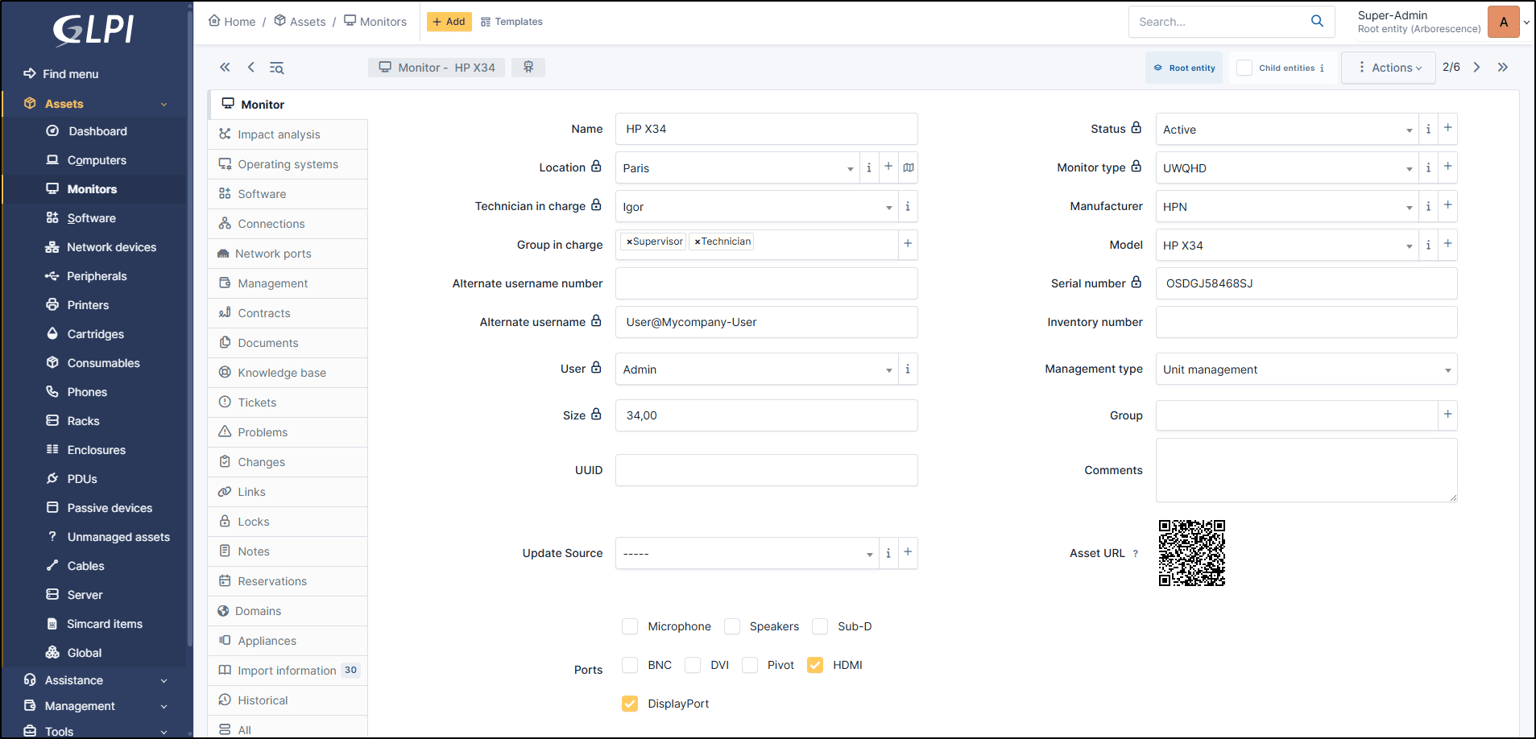Expand the Assistance sidebar menu
The width and height of the screenshot is (1536, 739).
pos(95,680)
